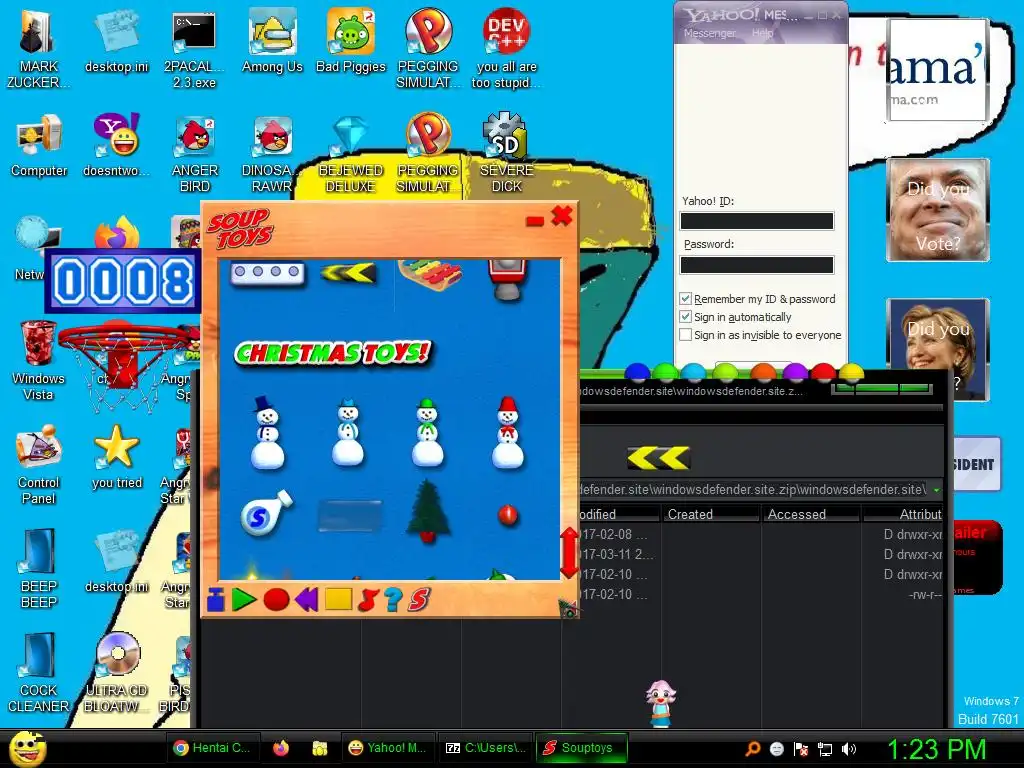Click the red vertical scroll arrow in Souptoys

[x=569, y=552]
